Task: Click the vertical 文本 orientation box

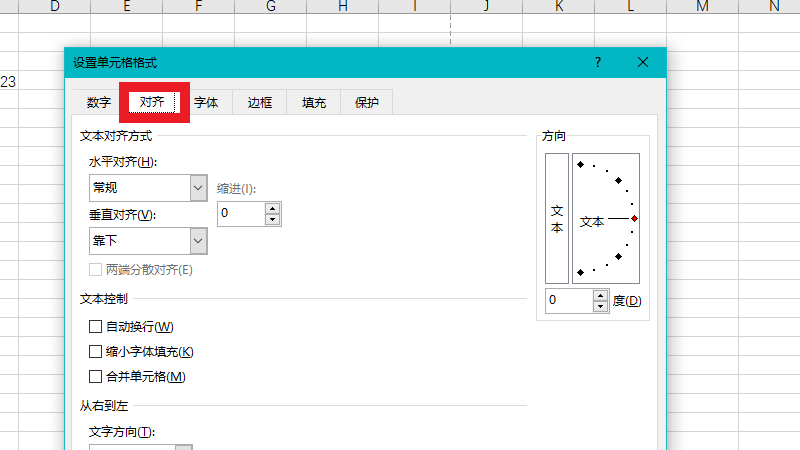Action: 556,219
